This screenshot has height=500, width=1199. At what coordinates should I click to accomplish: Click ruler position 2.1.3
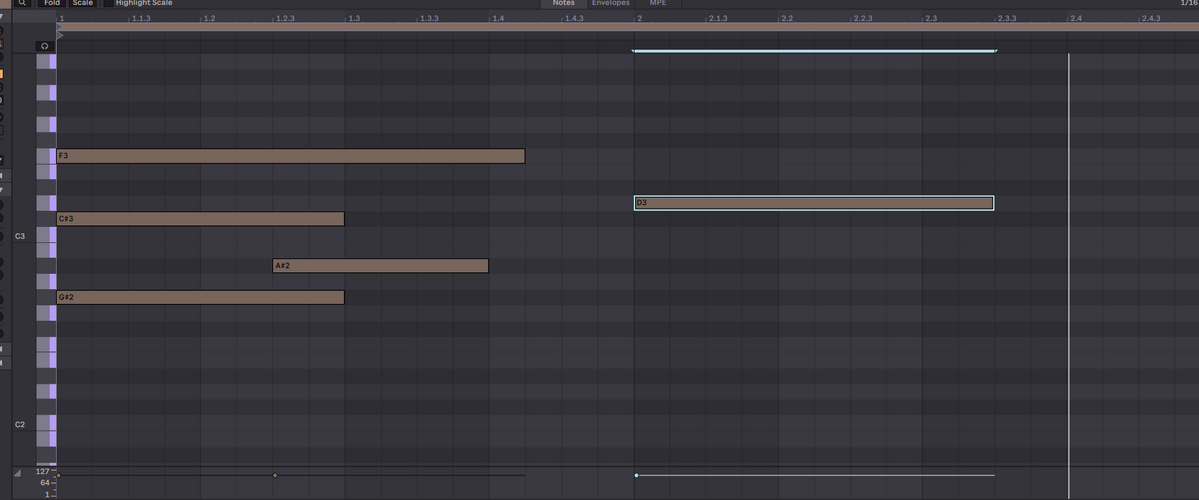click(x=717, y=18)
